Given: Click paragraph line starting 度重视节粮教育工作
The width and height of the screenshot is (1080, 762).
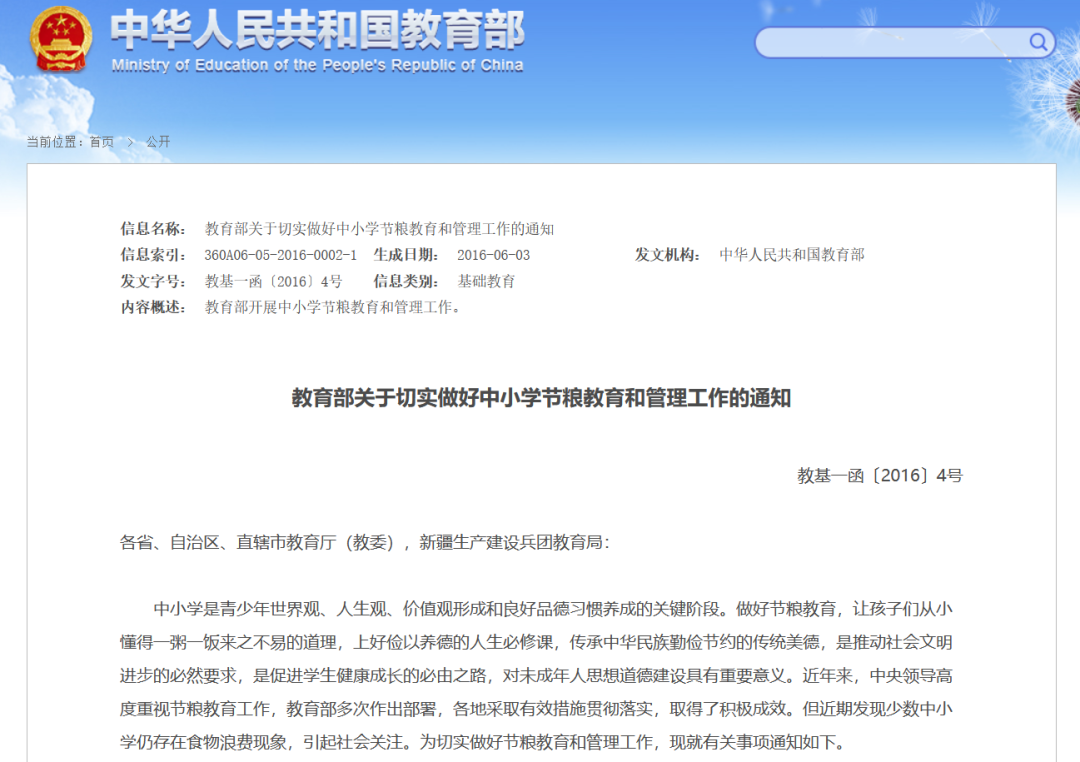Looking at the screenshot, I should [536, 709].
